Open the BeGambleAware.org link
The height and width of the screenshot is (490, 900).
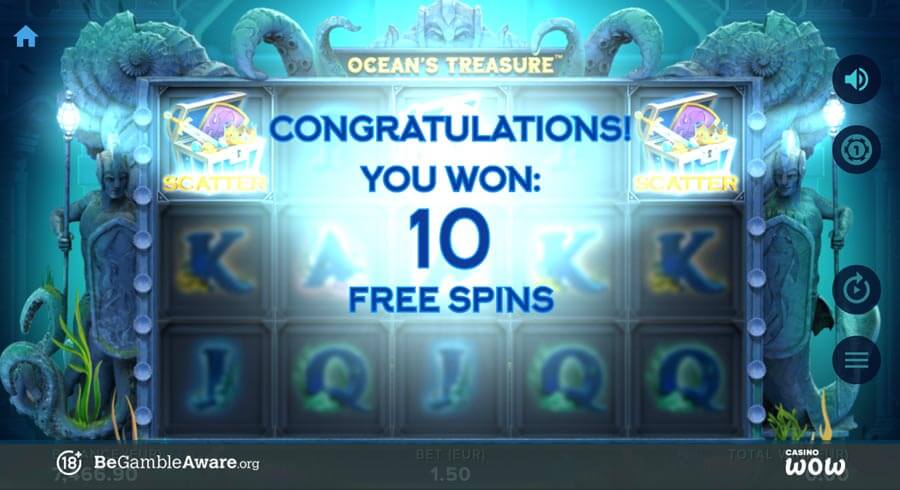[176, 462]
